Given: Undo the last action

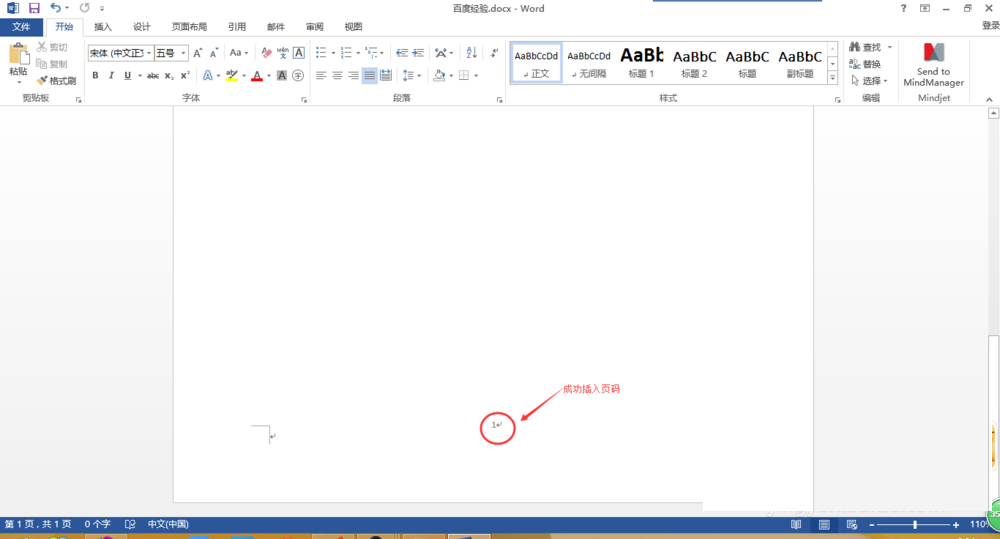Looking at the screenshot, I should [55, 8].
